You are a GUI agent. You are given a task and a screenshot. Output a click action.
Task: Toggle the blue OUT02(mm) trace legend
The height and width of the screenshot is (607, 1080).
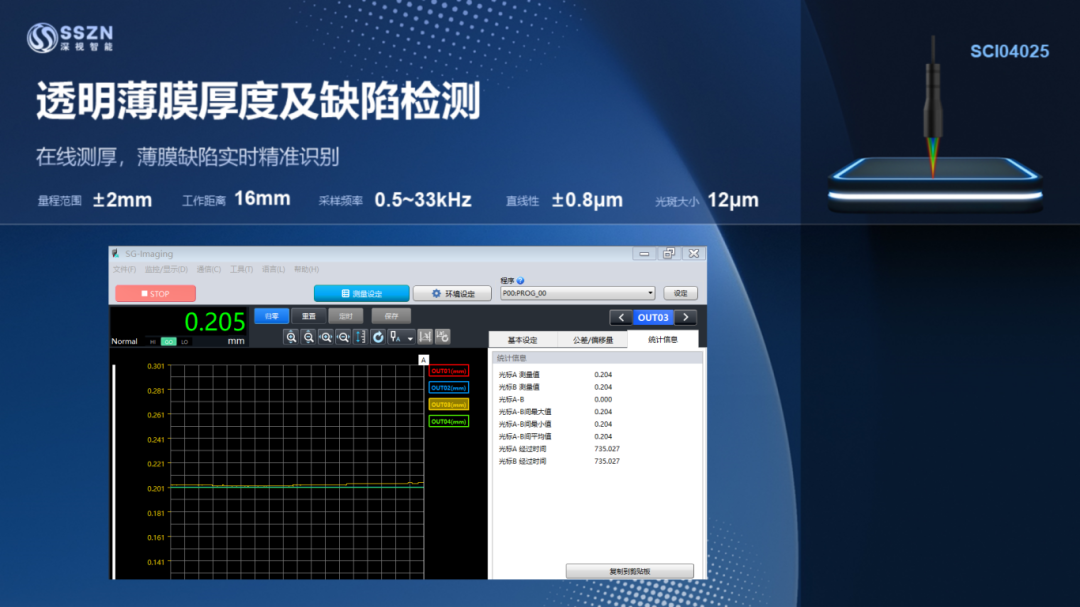[448, 387]
